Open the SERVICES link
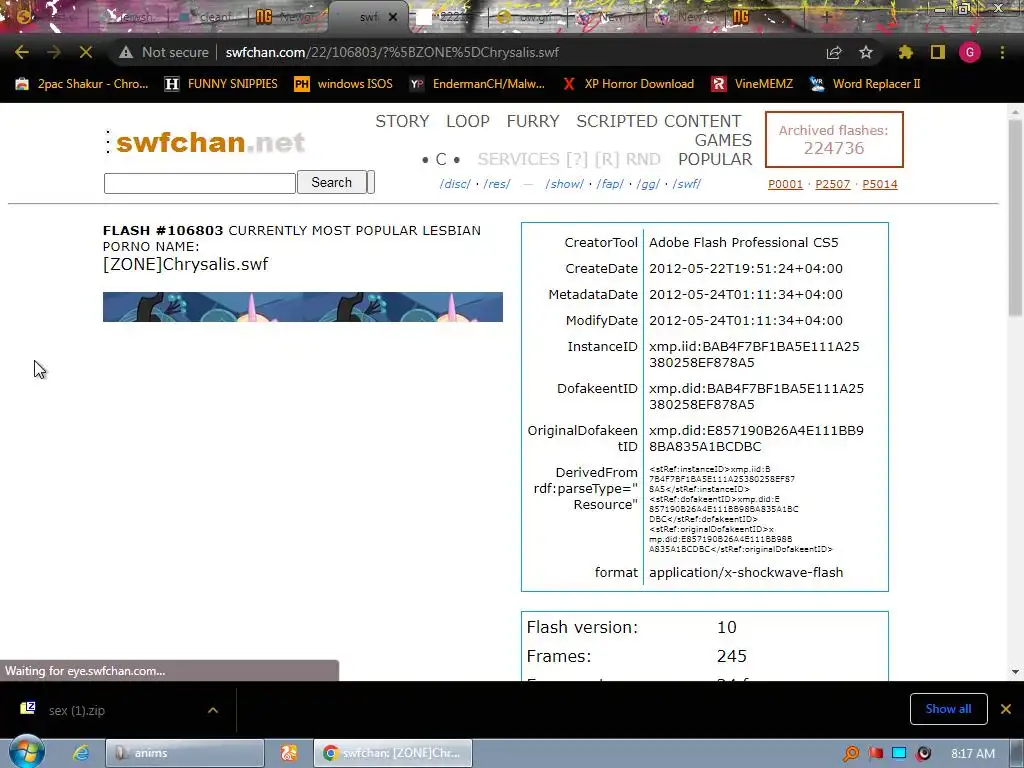Image resolution: width=1024 pixels, height=768 pixels. click(520, 159)
